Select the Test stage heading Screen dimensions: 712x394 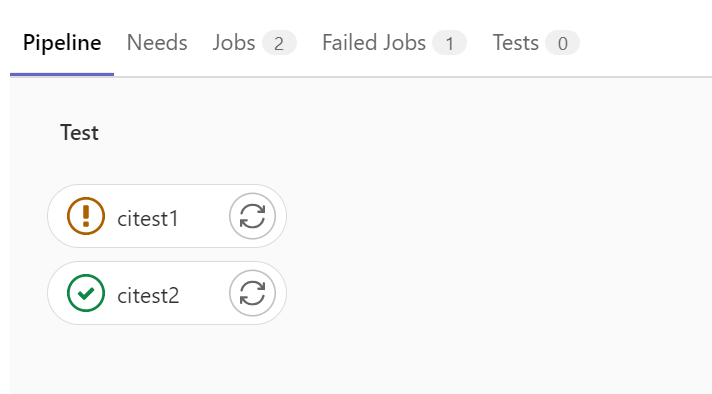coord(79,133)
